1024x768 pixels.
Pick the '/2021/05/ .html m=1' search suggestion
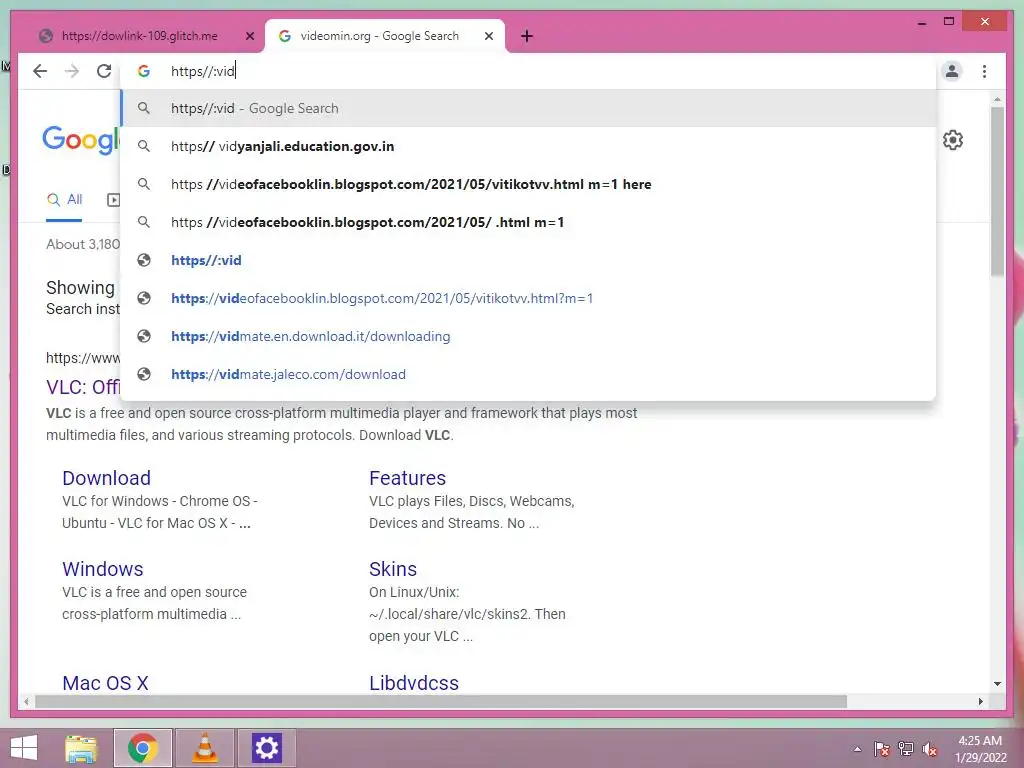pyautogui.click(x=528, y=222)
